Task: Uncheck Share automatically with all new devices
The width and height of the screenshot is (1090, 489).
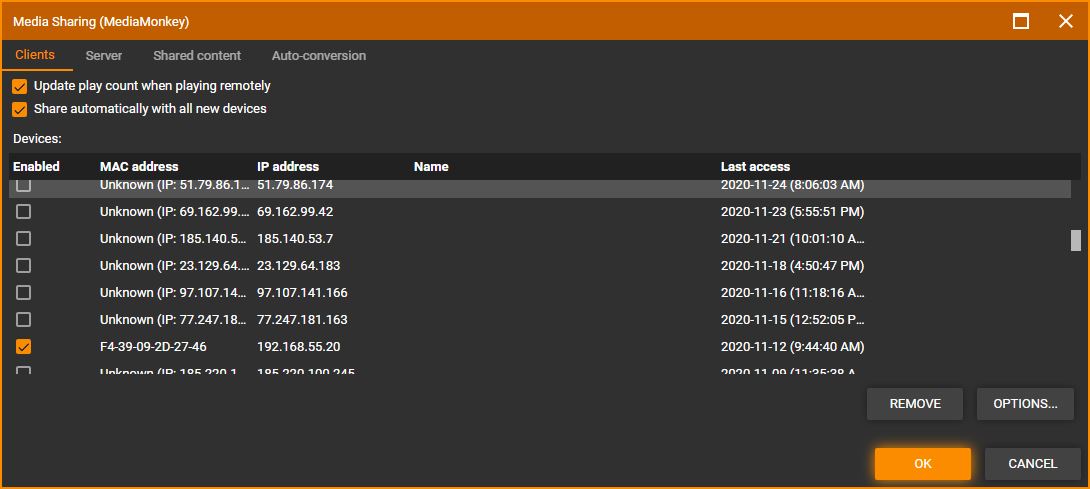Action: pyautogui.click(x=19, y=109)
